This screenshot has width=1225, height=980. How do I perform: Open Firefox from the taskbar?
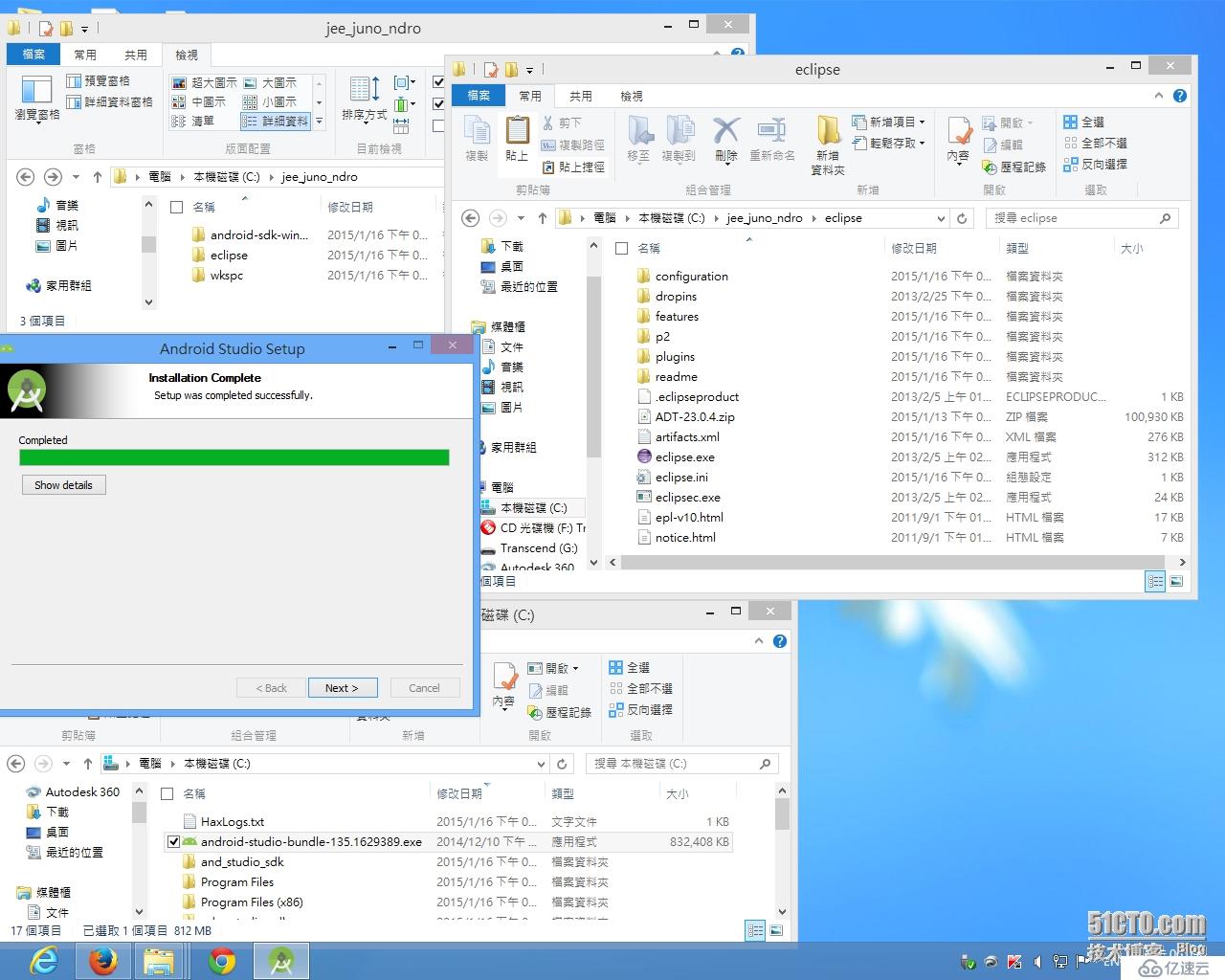(103, 960)
